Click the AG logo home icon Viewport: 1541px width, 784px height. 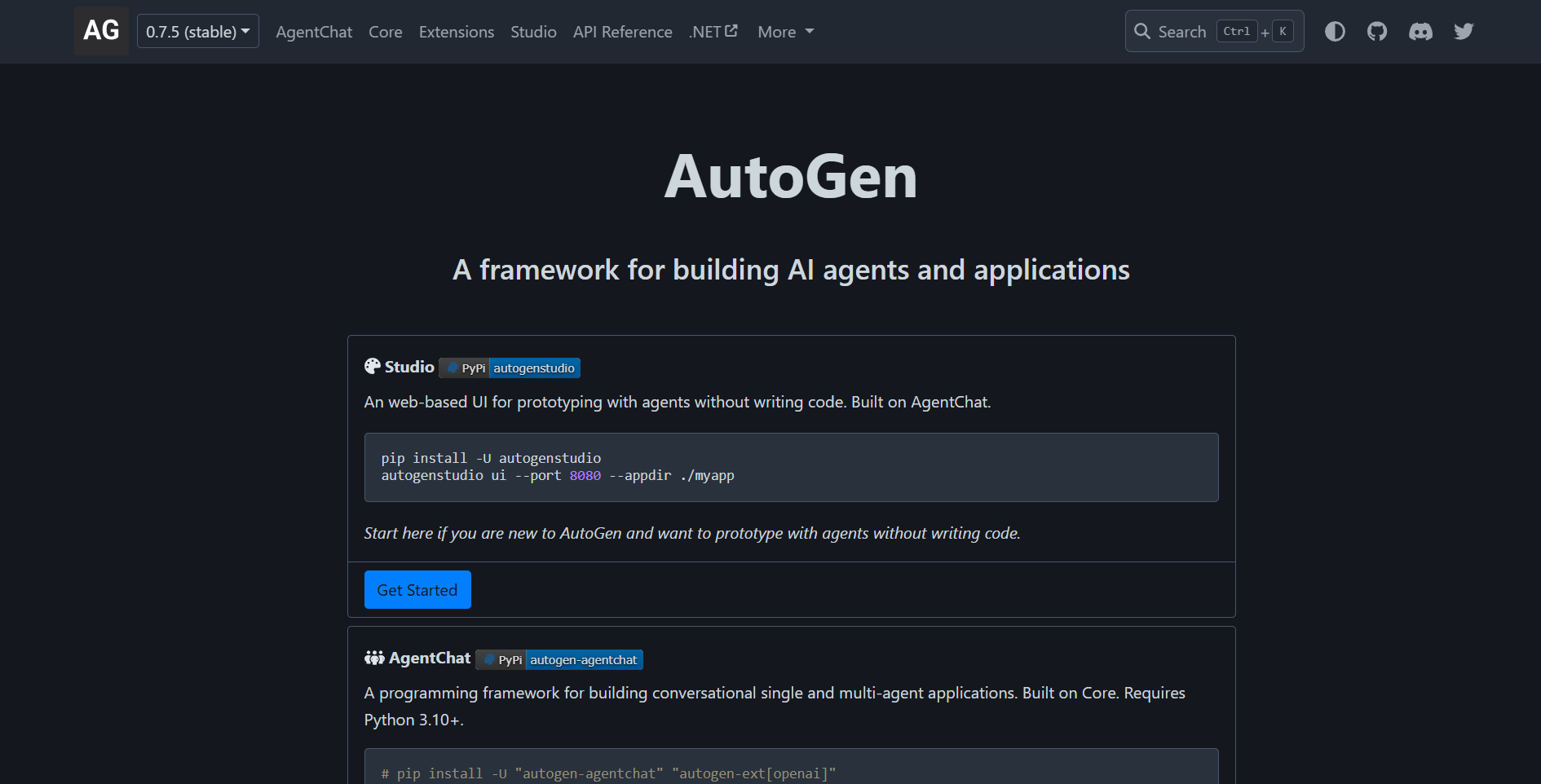[x=101, y=31]
